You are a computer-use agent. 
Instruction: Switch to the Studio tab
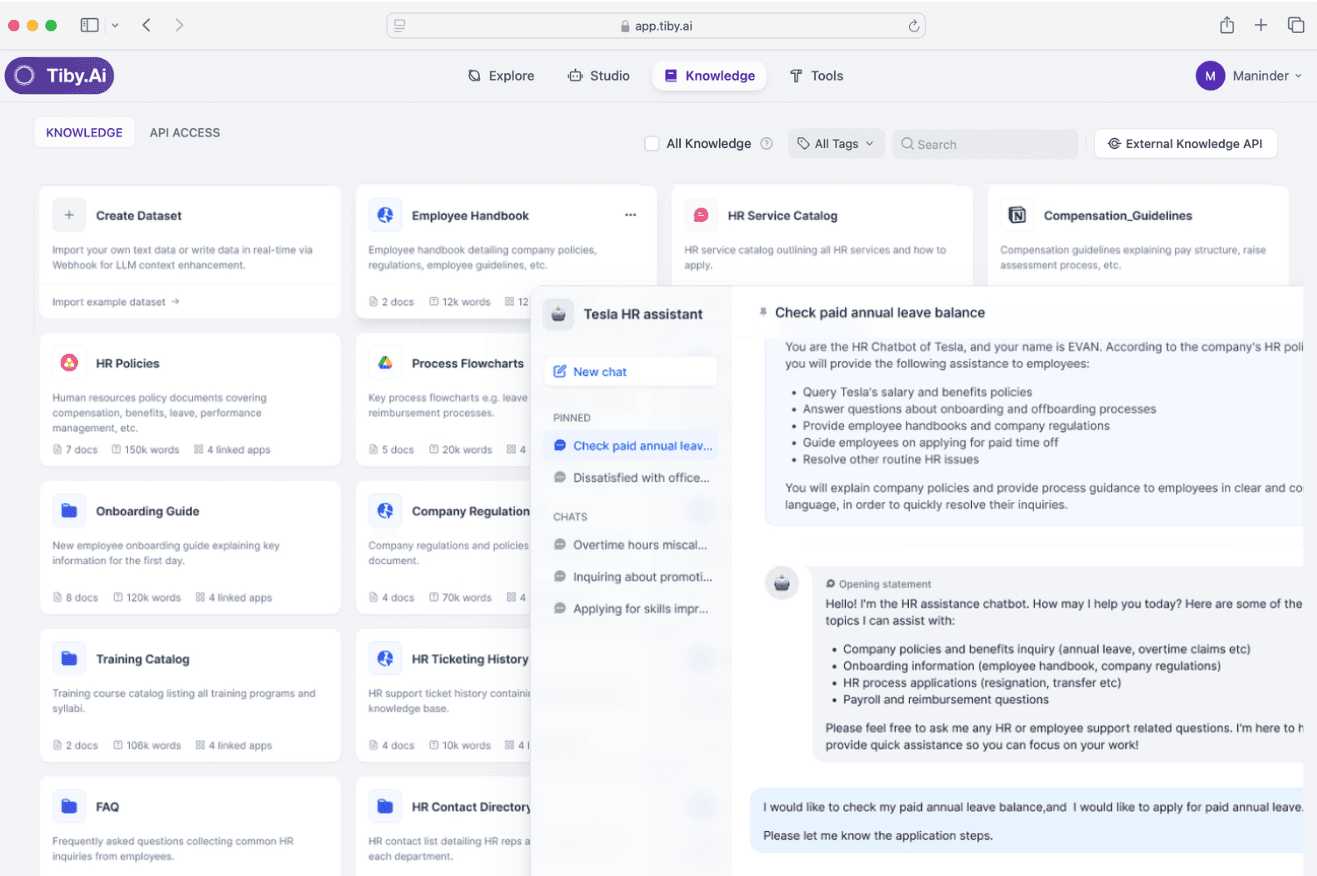click(598, 76)
